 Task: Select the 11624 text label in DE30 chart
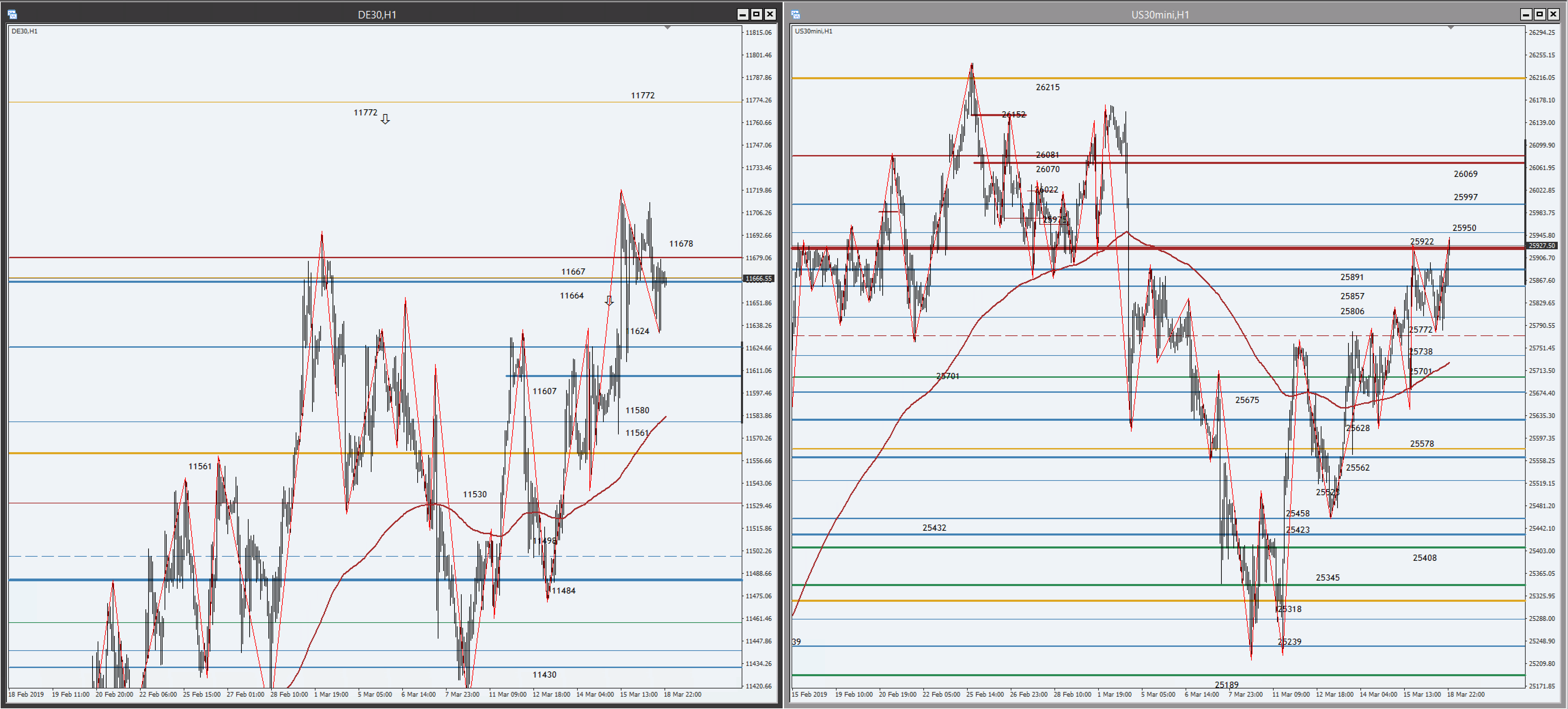[638, 331]
